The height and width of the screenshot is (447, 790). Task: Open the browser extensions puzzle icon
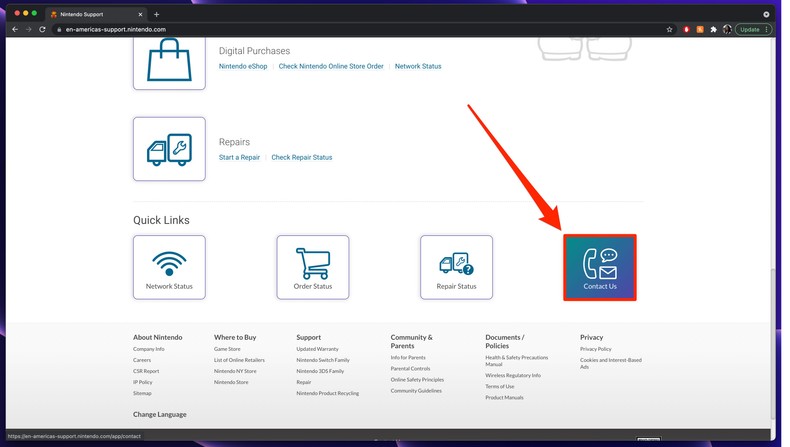click(x=713, y=29)
